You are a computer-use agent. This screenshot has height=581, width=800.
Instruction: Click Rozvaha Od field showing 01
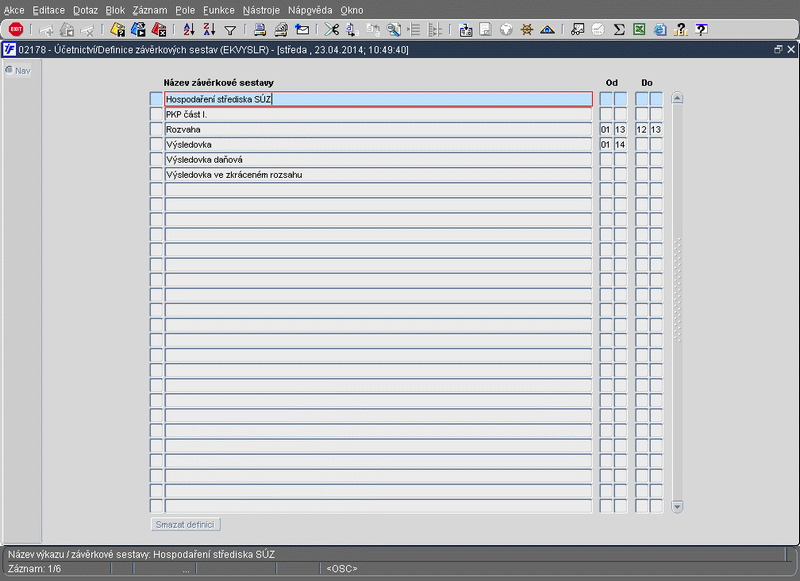[x=606, y=130]
